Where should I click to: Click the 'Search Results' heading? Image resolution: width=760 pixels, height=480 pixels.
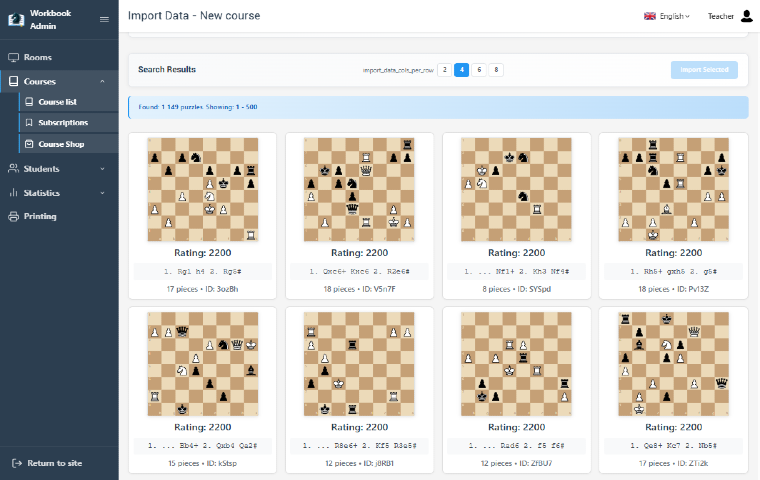click(167, 69)
